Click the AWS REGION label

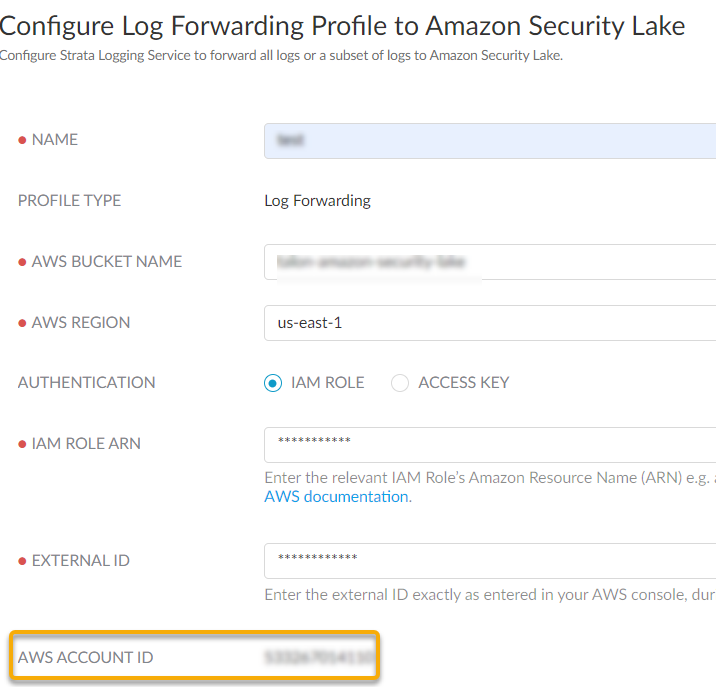coord(81,323)
